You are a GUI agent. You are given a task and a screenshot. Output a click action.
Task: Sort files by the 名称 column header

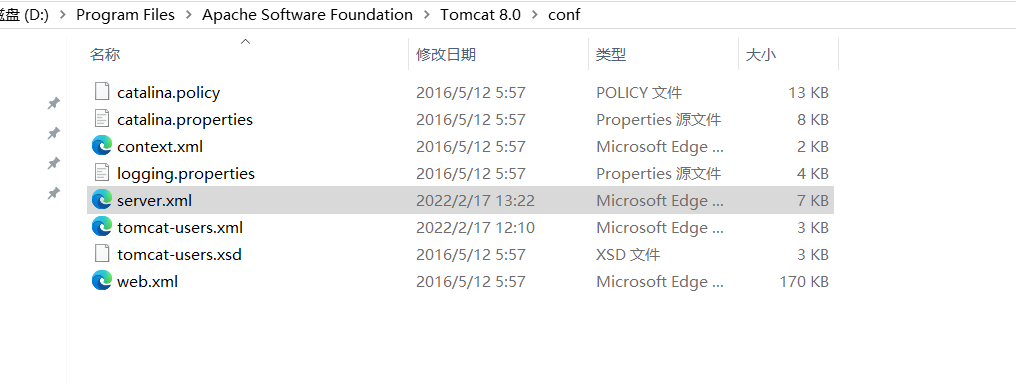104,54
